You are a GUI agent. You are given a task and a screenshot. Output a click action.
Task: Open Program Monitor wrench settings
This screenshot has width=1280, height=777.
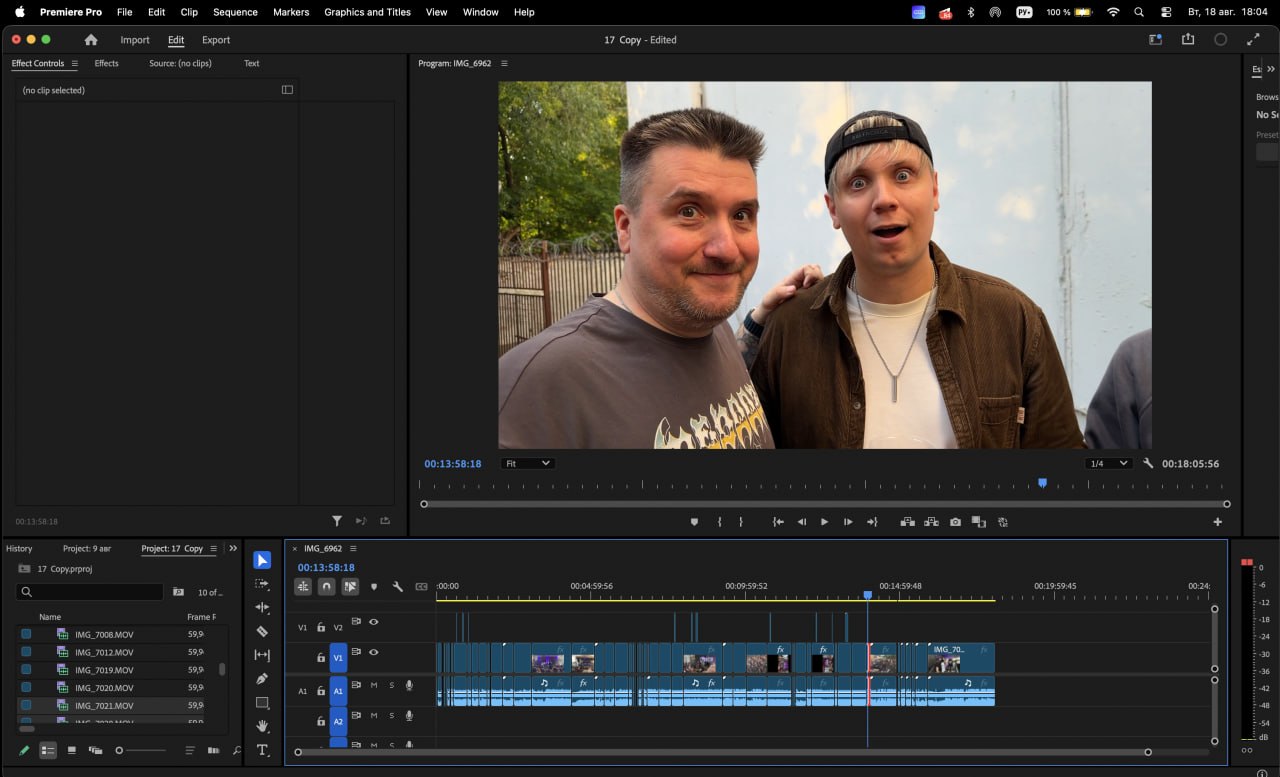pyautogui.click(x=1148, y=464)
